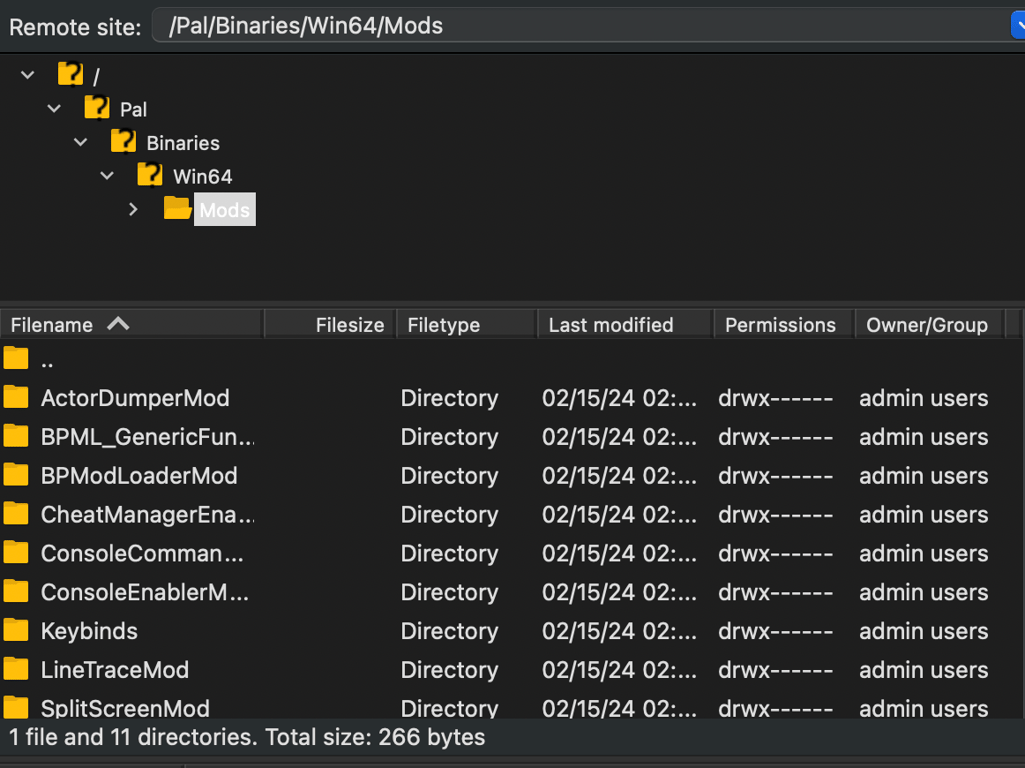This screenshot has height=768, width=1025.
Task: Select the ActorDumperMod folder icon
Action: 16,397
